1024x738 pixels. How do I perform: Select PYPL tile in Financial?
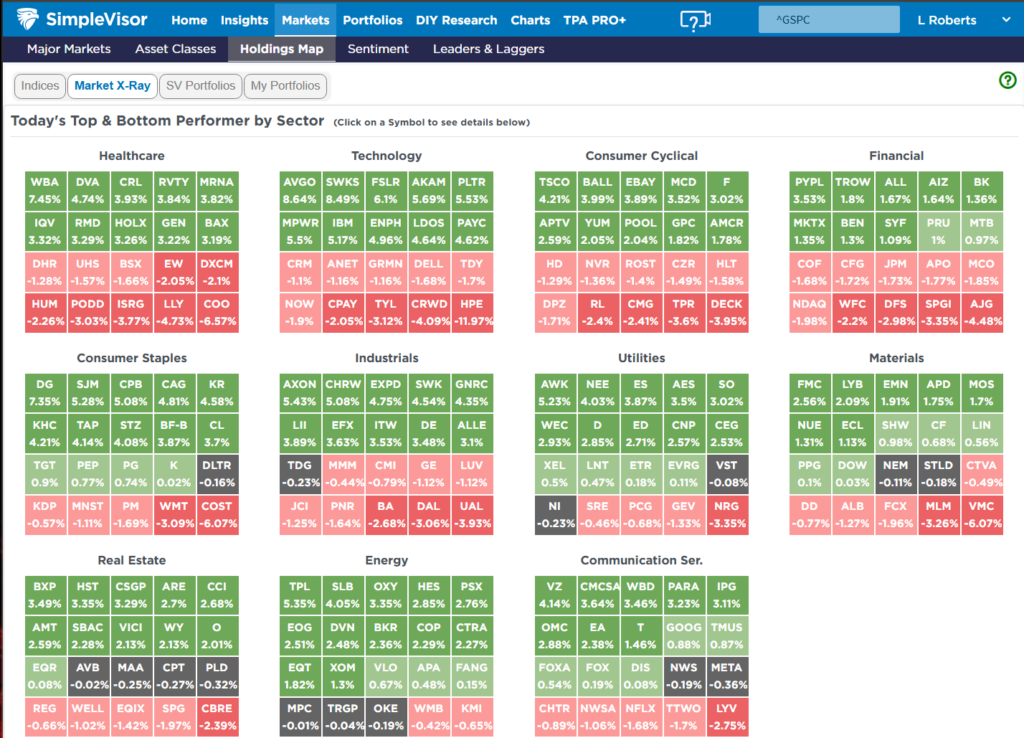(x=809, y=191)
